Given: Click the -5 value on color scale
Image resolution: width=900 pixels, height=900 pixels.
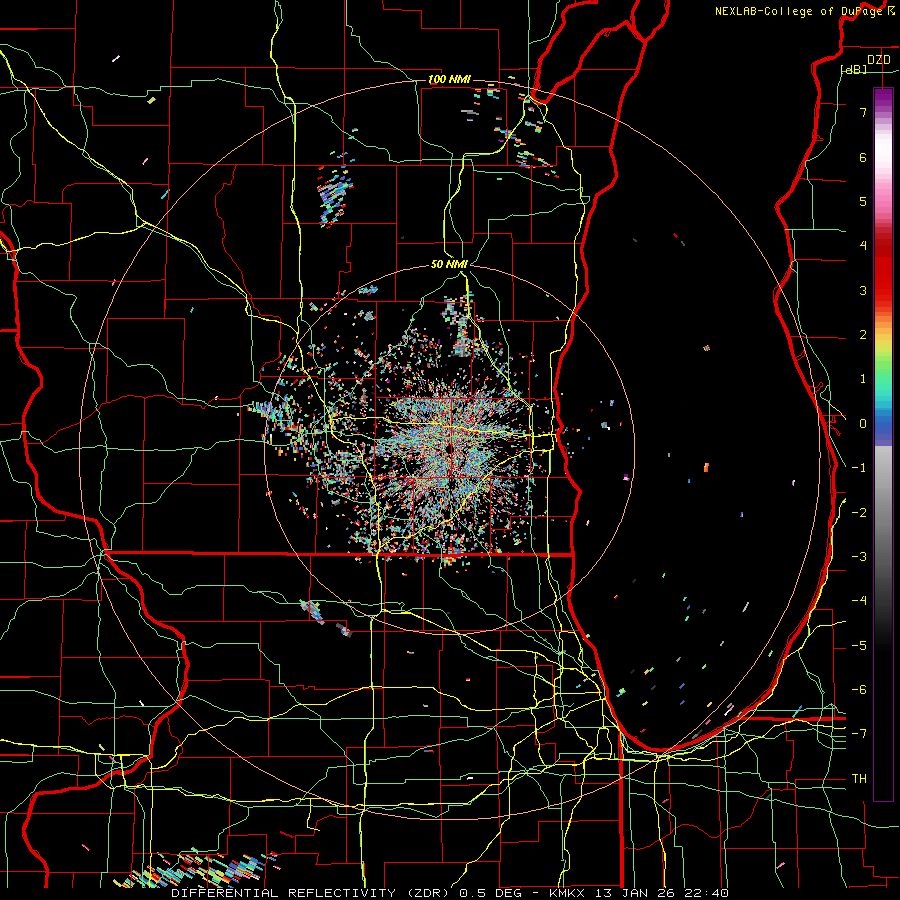Looking at the screenshot, I should coord(859,646).
